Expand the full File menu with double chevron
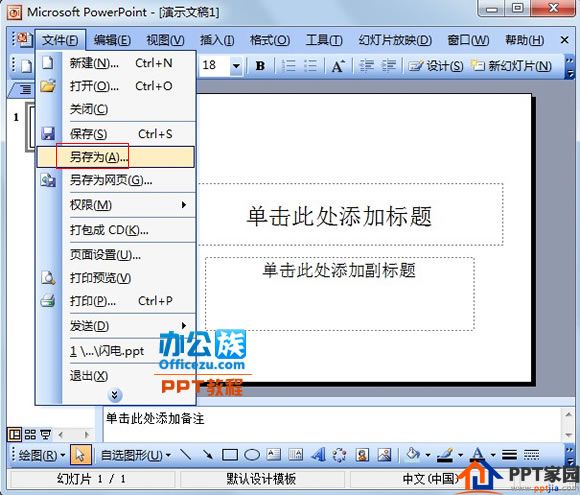This screenshot has height=495, width=580. (115, 395)
